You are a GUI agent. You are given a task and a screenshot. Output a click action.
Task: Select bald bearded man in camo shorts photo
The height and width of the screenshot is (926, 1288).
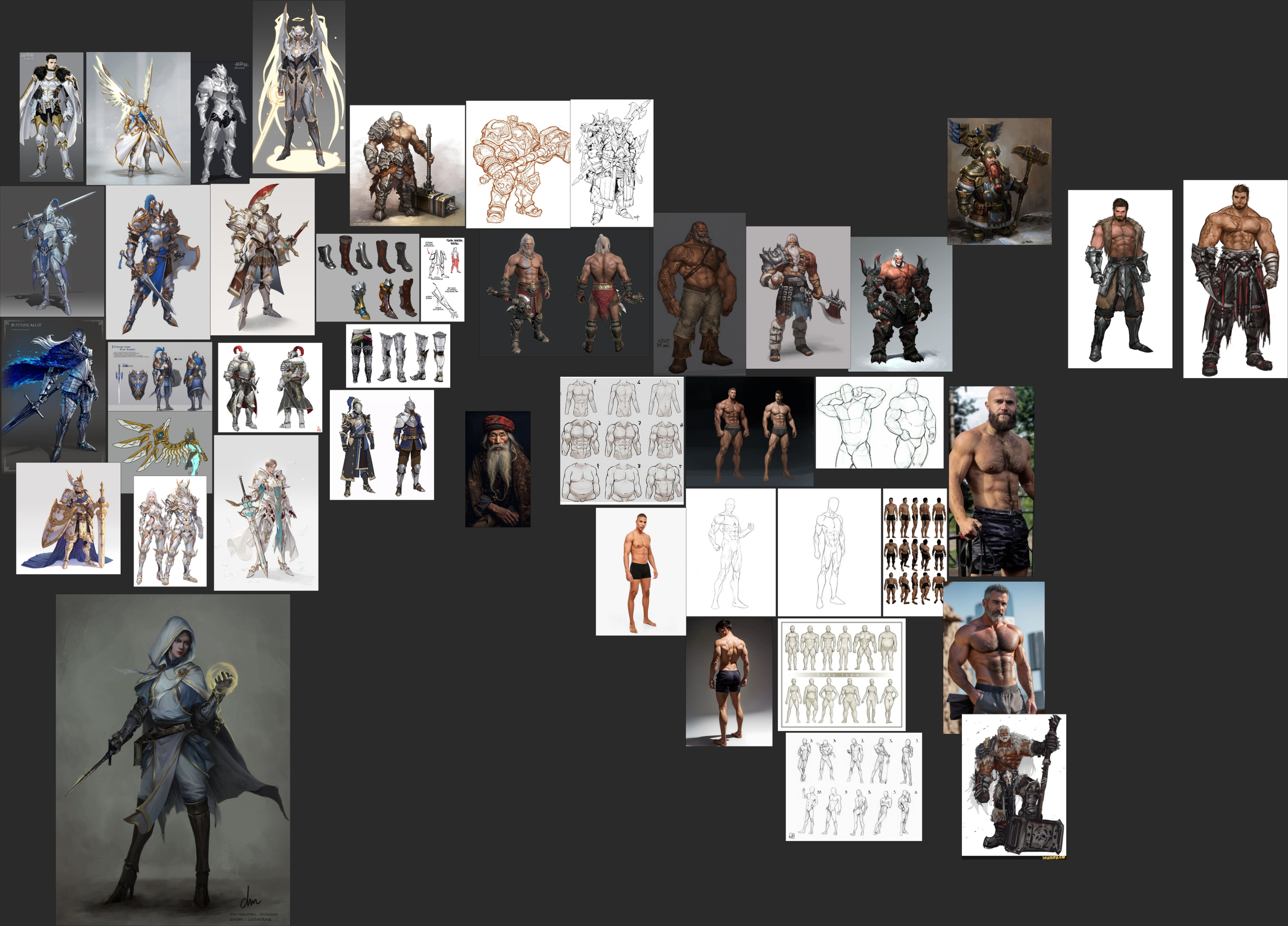tap(991, 482)
